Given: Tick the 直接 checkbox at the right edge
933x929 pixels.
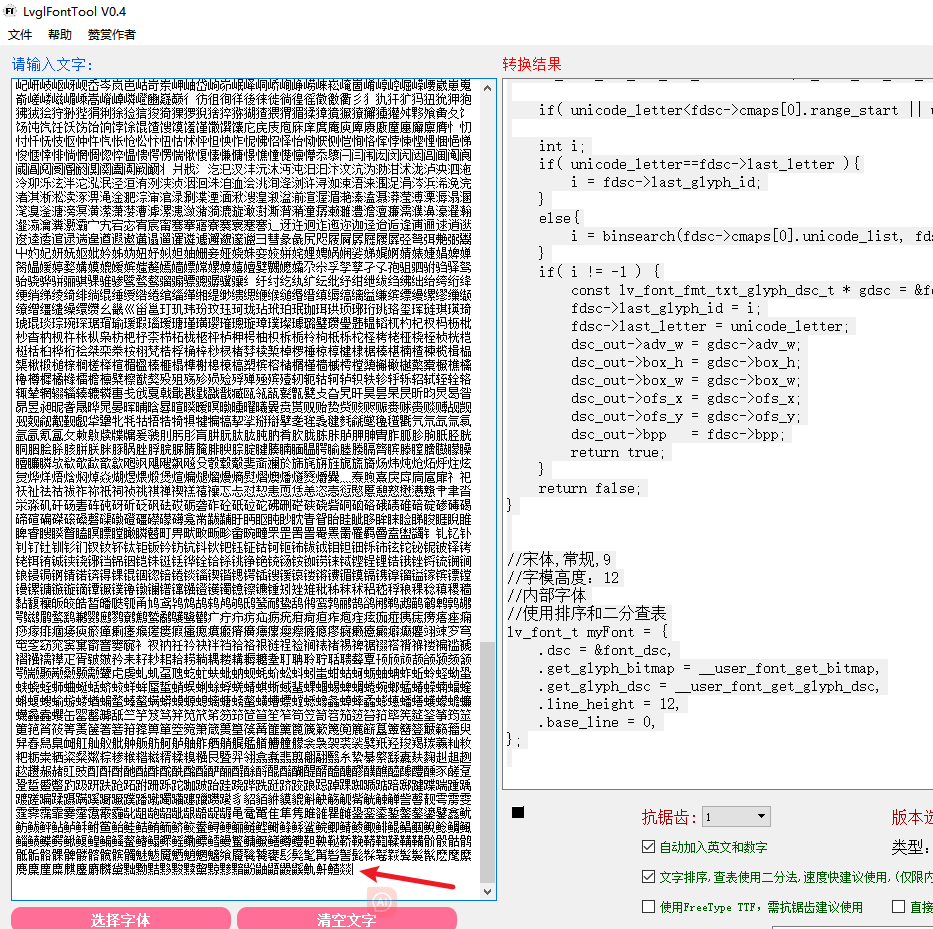Looking at the screenshot, I should [x=898, y=906].
